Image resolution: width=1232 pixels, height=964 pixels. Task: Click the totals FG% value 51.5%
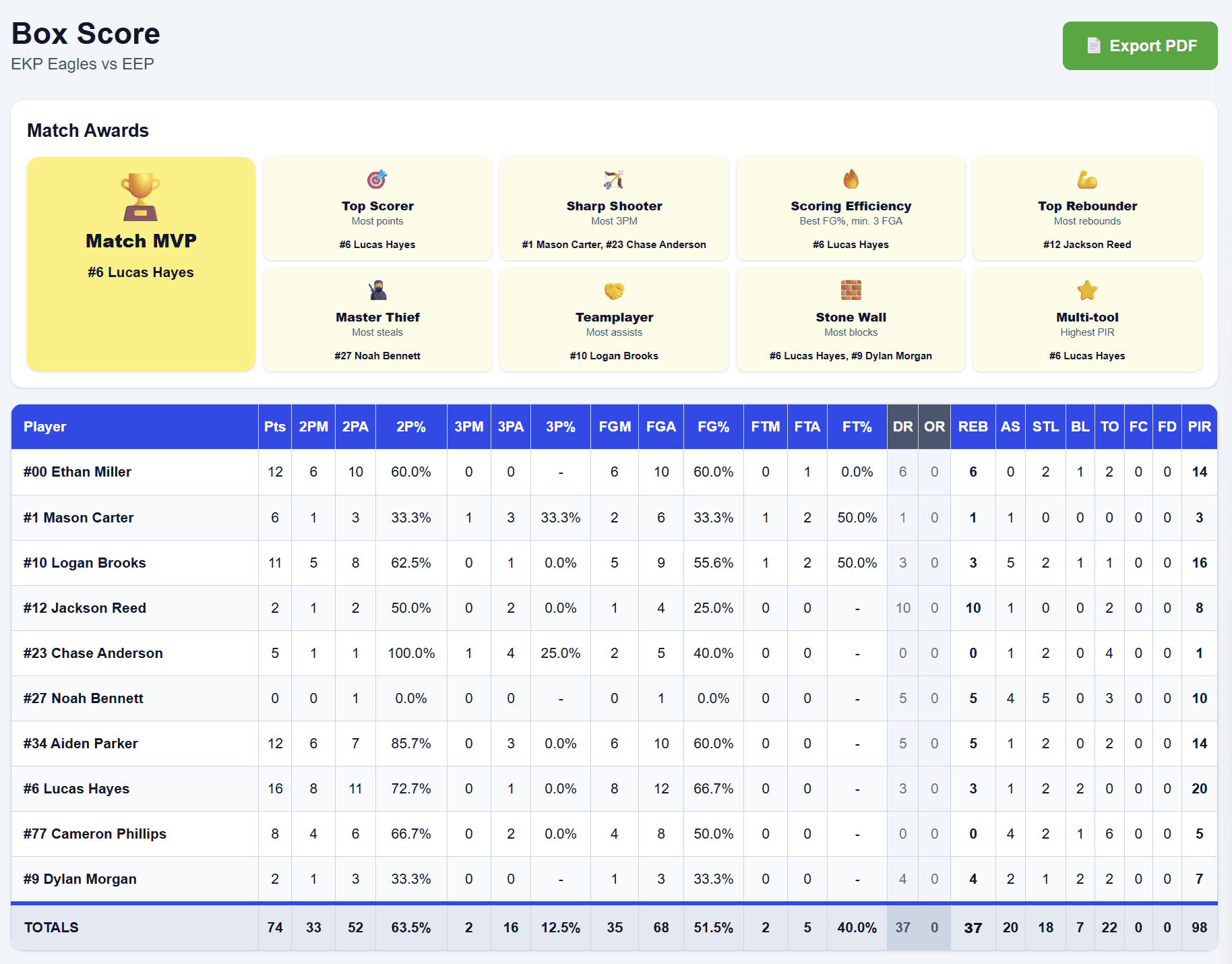[713, 928]
